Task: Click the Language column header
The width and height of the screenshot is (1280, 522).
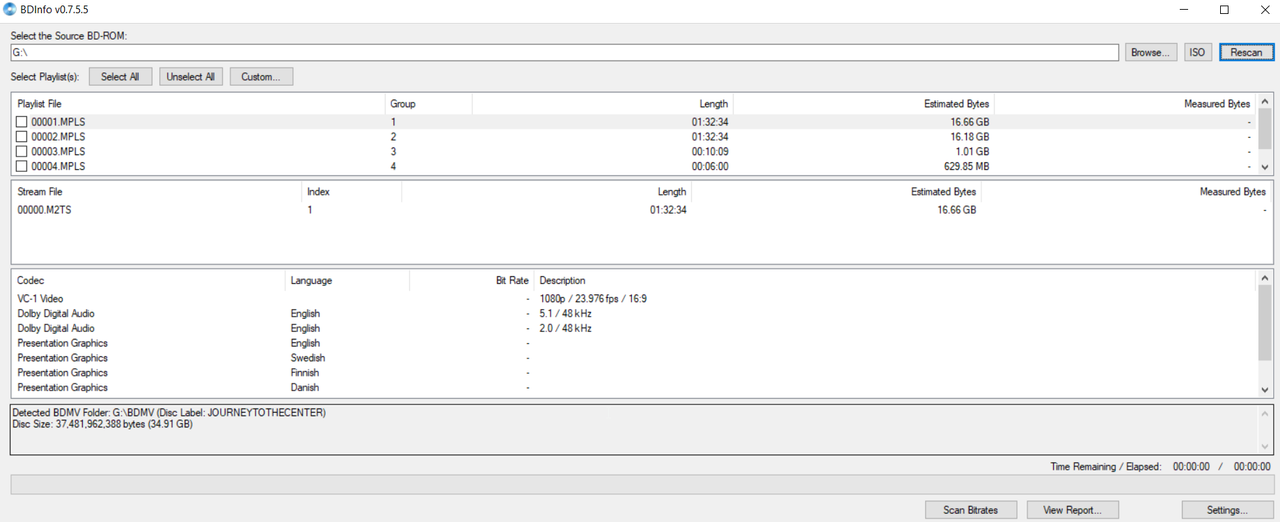Action: [x=348, y=281]
